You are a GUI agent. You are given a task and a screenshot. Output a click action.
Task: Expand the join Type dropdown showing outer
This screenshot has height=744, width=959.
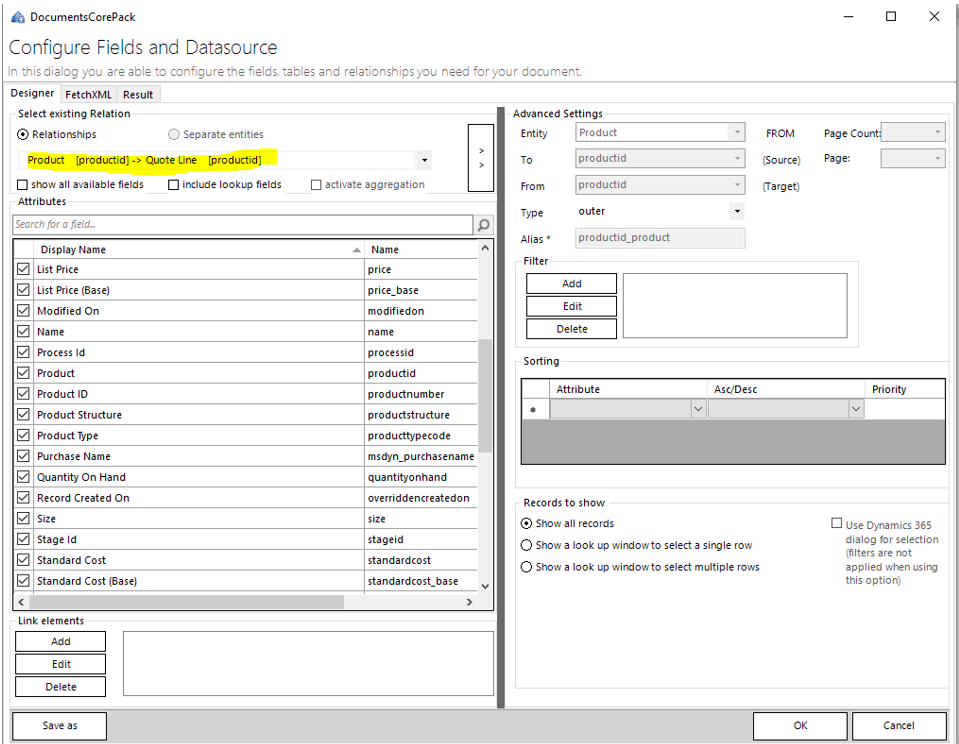(737, 211)
